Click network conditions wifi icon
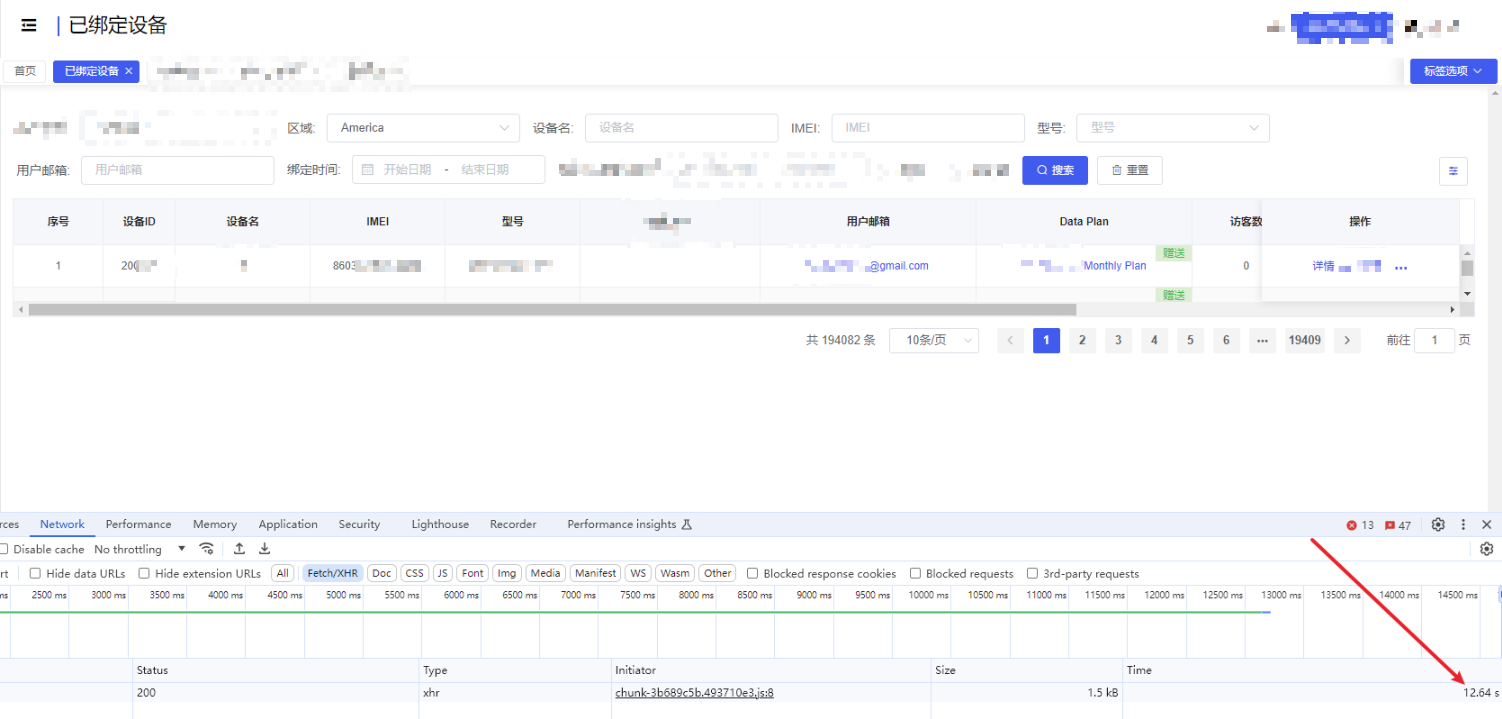1502x719 pixels. 207,549
